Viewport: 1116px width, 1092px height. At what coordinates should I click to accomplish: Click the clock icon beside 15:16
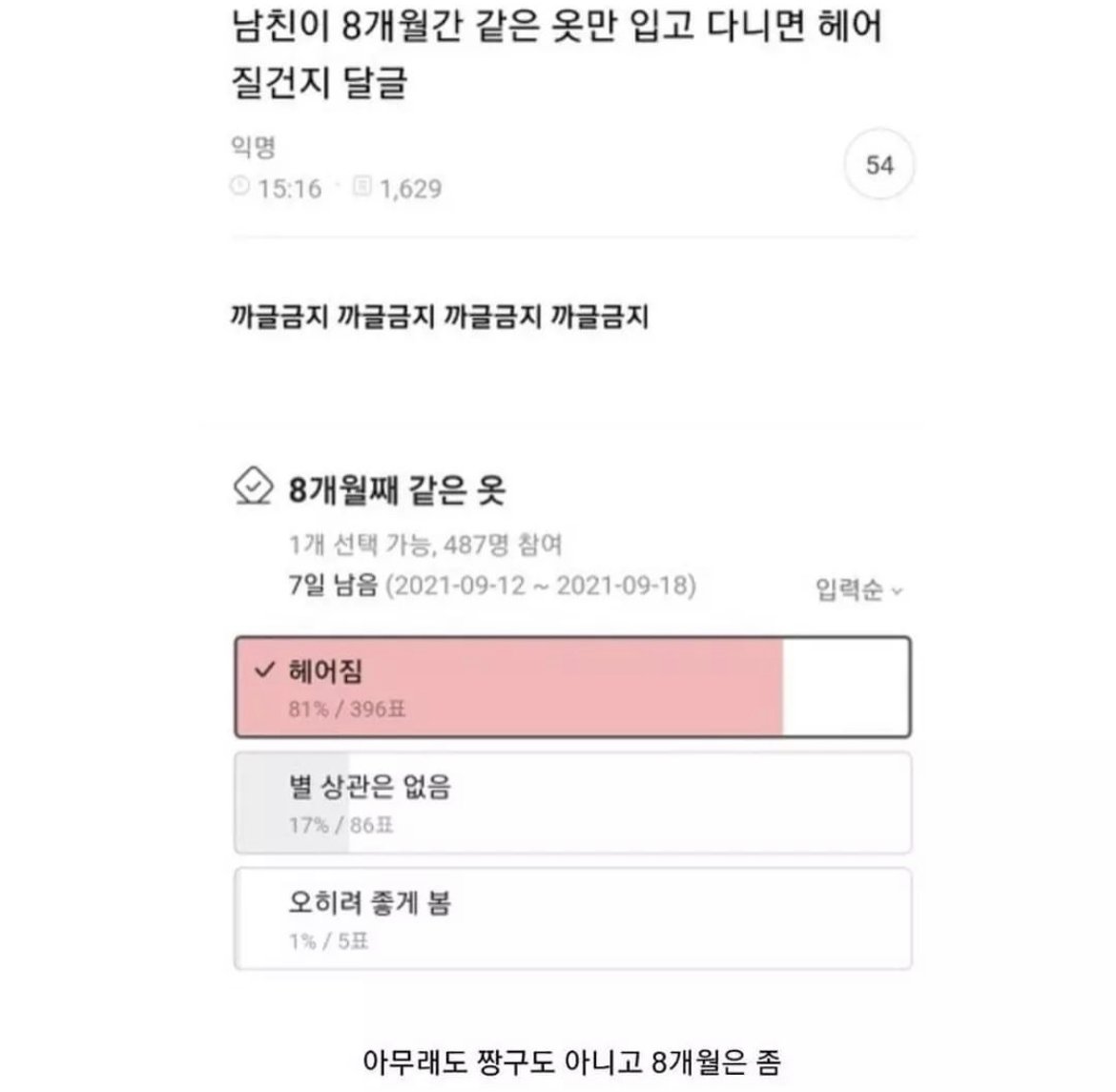tap(239, 187)
